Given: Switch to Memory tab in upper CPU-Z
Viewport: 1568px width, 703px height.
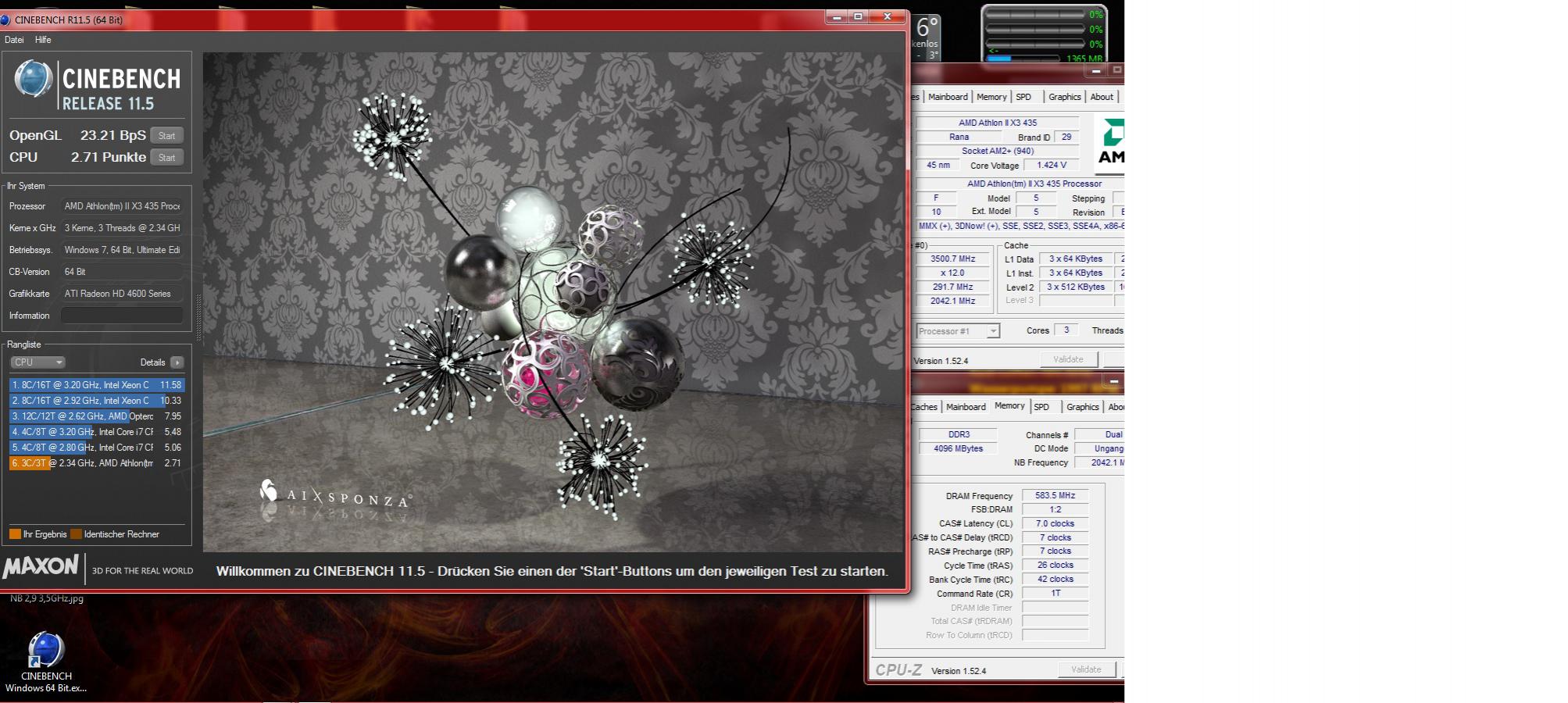Looking at the screenshot, I should tap(991, 97).
